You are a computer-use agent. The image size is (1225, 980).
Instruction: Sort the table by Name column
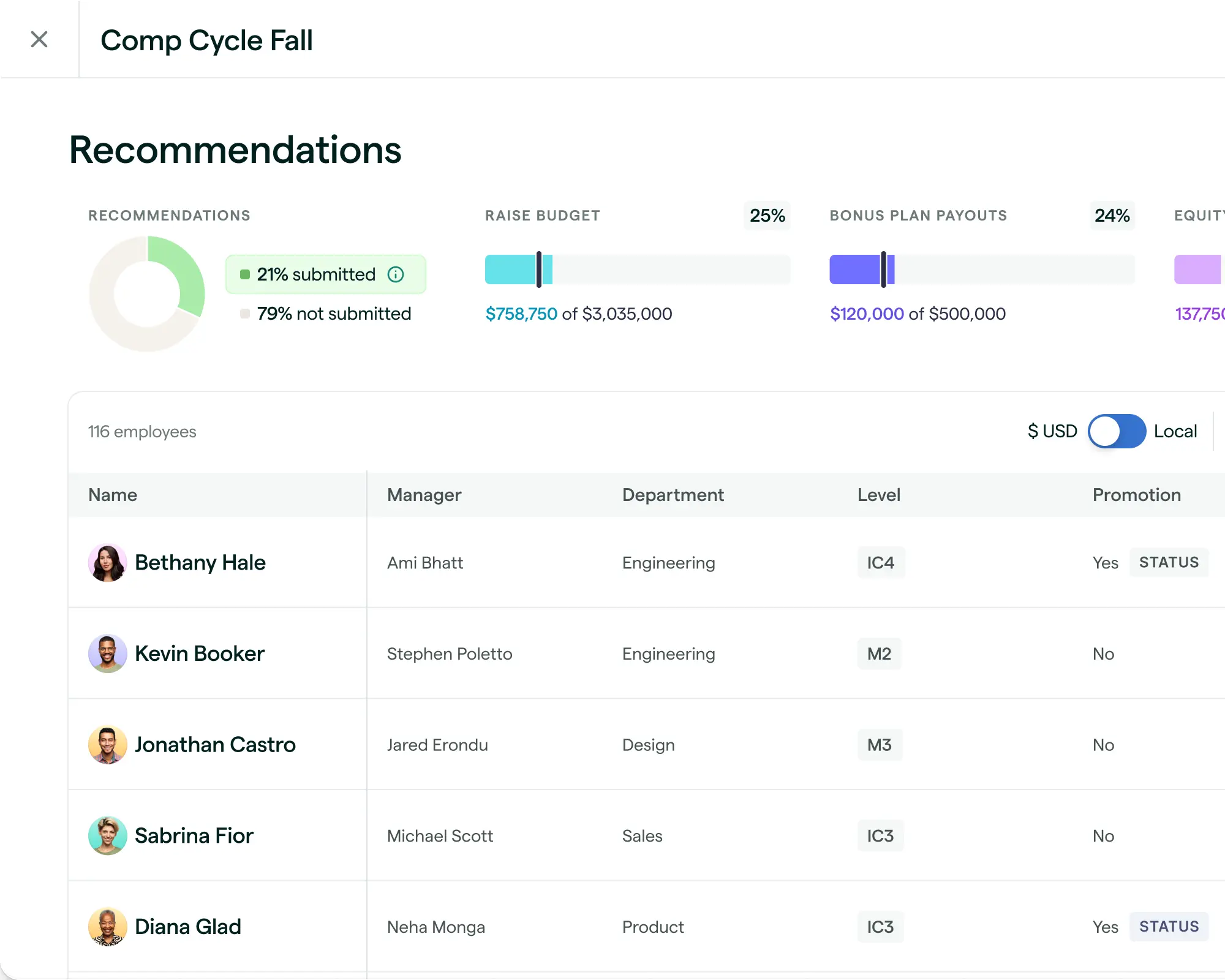tap(113, 495)
